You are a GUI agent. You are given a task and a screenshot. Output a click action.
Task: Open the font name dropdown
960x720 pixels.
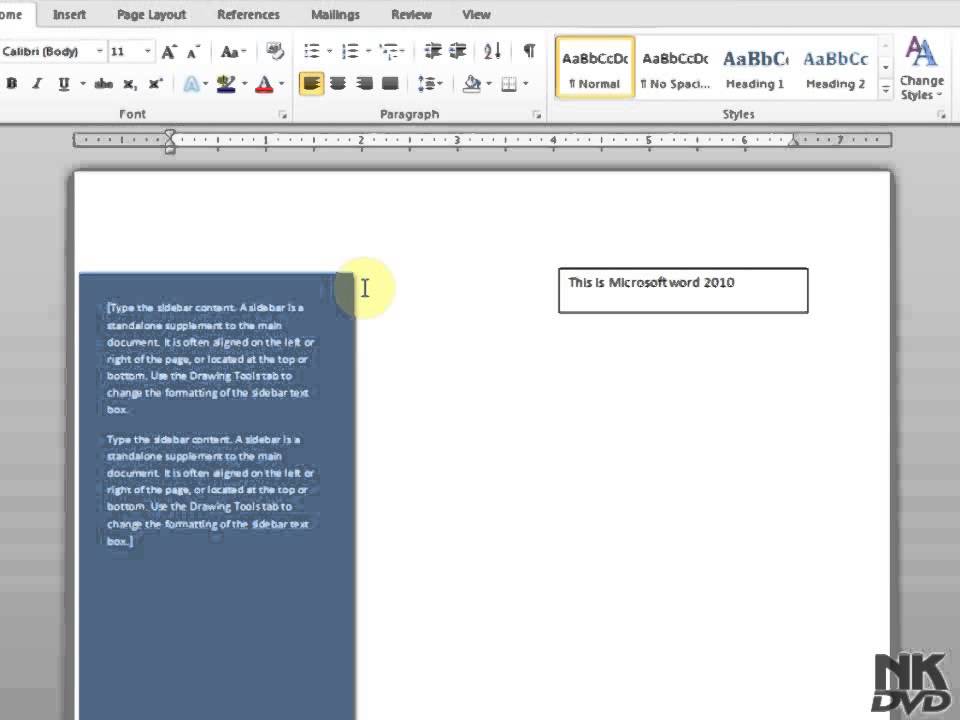click(99, 51)
